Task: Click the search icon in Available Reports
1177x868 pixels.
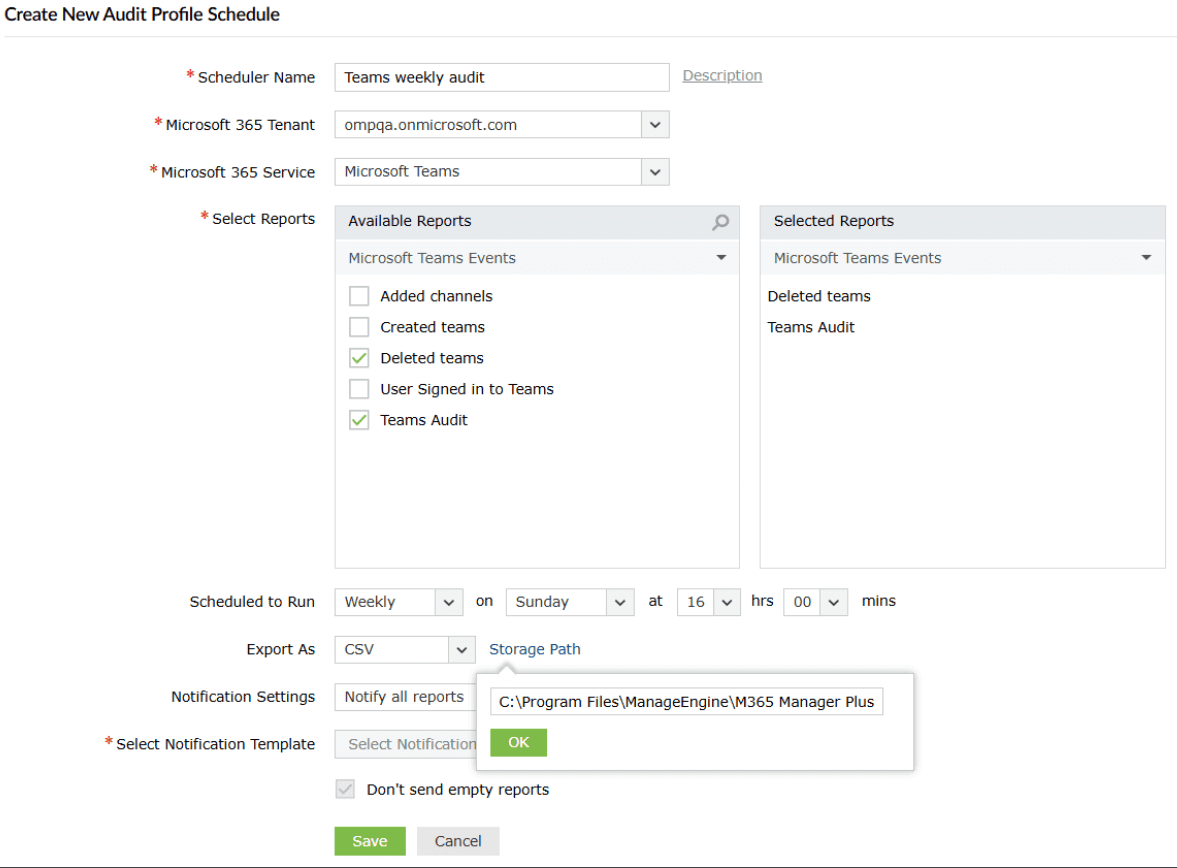Action: tap(720, 222)
